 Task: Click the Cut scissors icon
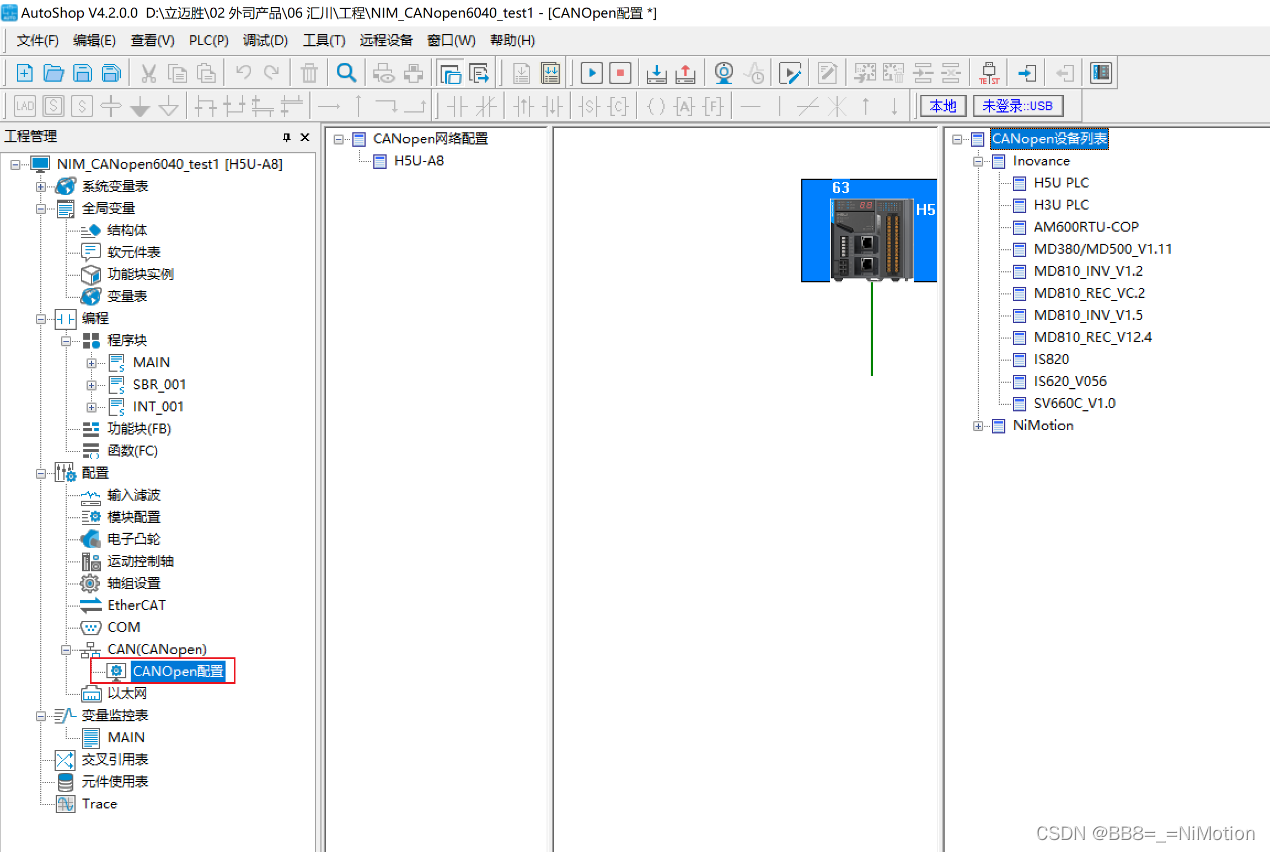[x=148, y=73]
